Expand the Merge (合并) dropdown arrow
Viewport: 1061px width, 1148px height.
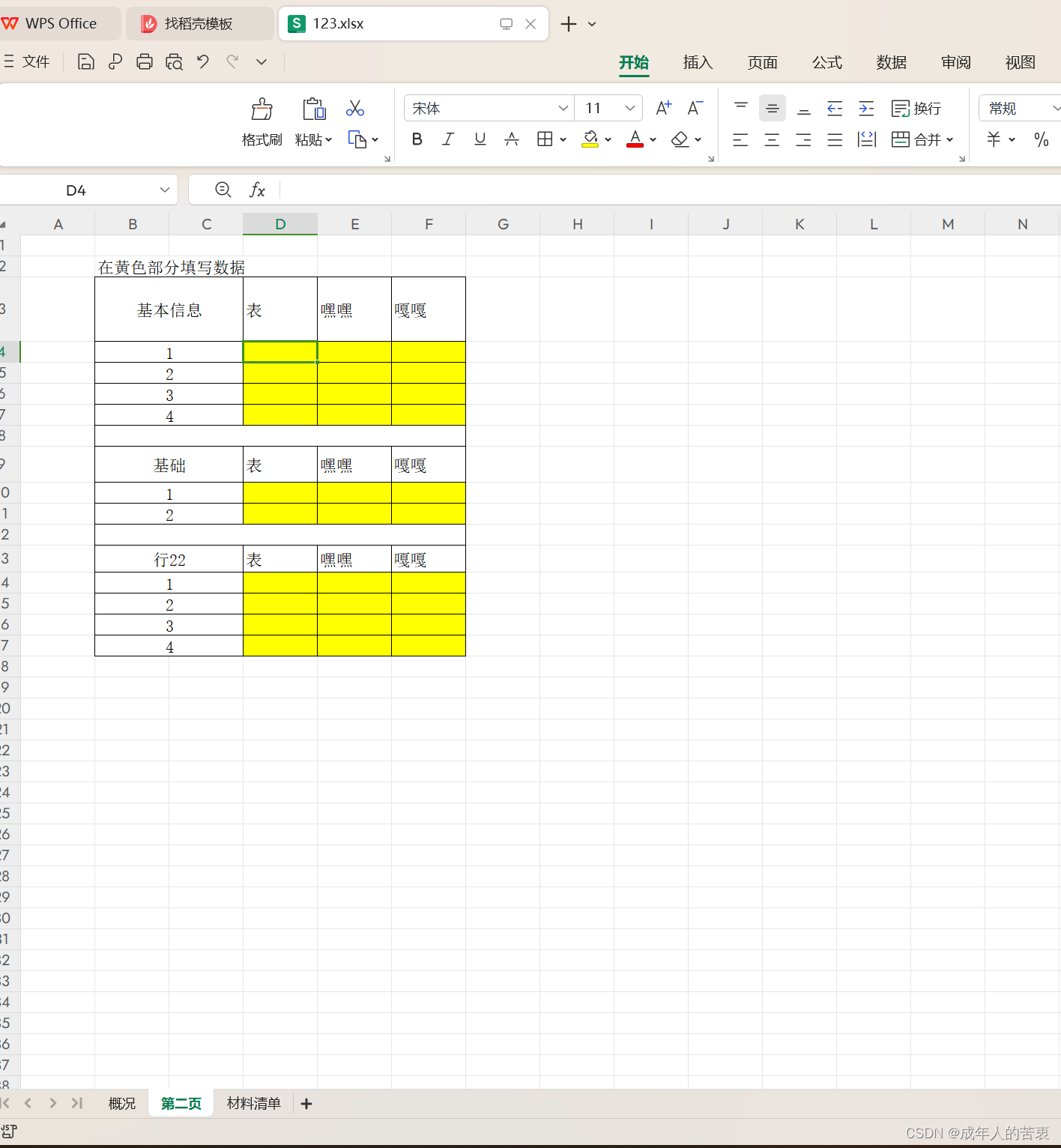[949, 139]
